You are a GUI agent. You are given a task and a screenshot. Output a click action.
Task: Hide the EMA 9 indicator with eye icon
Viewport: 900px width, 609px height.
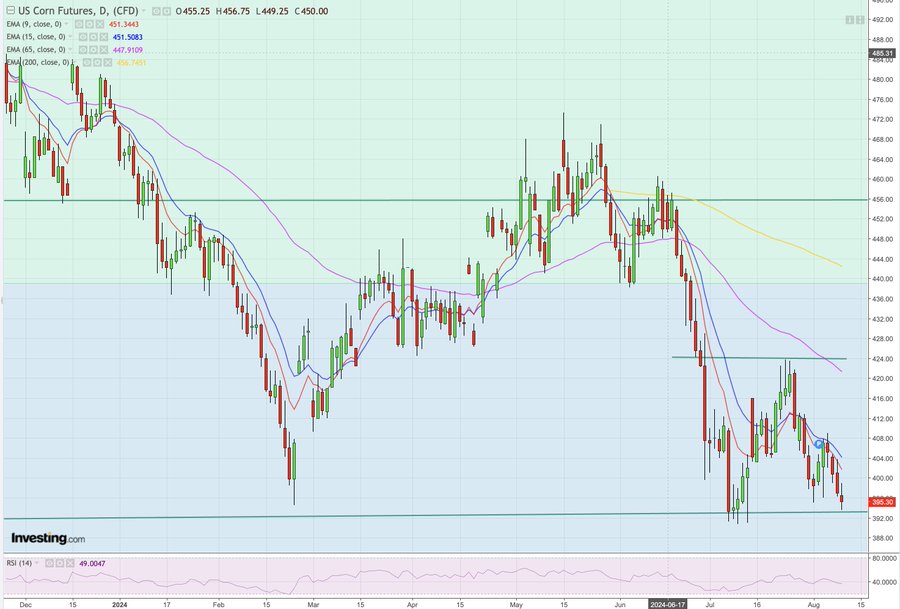point(79,24)
